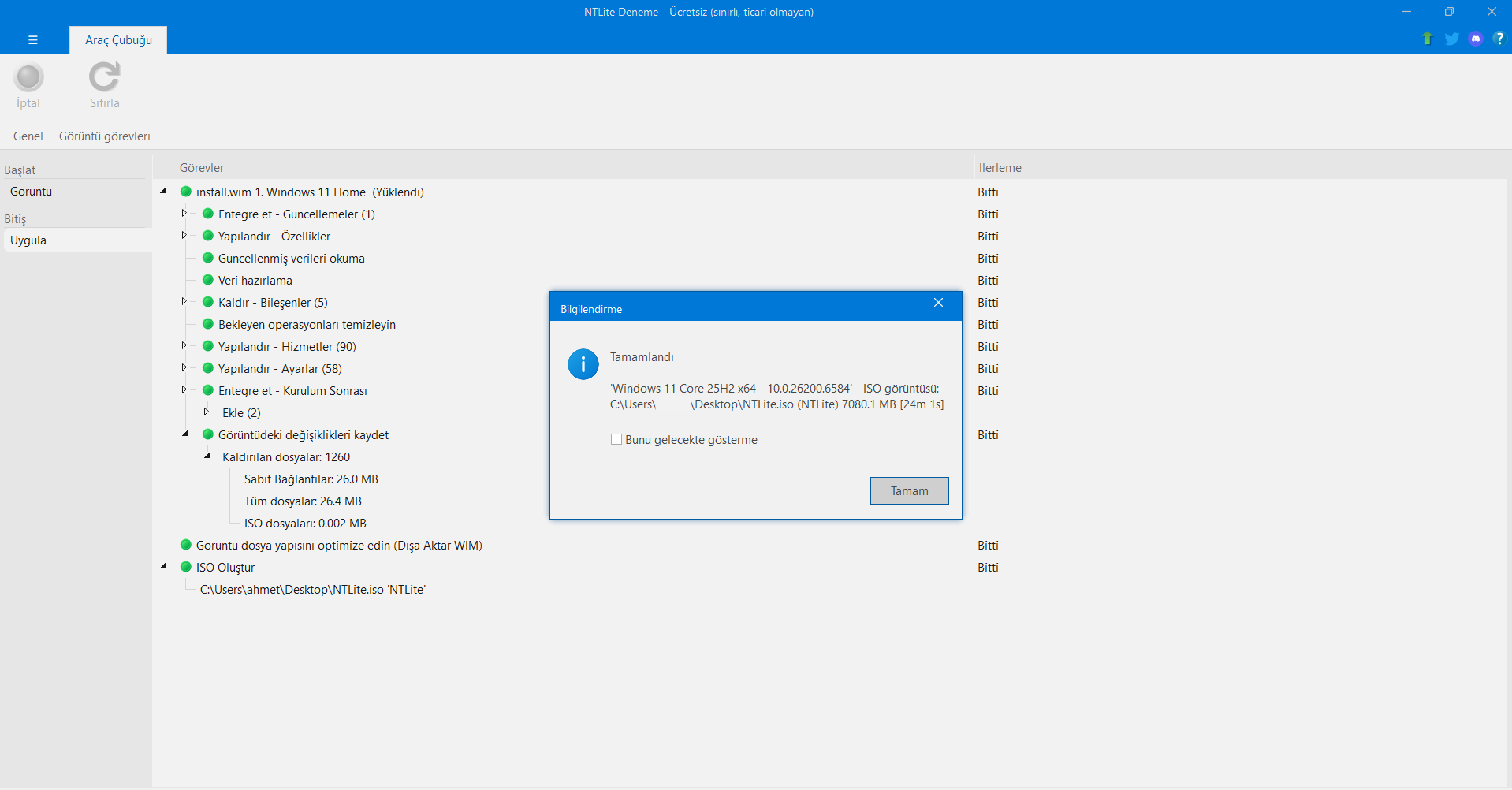This screenshot has width=1512, height=790.
Task: Click green dot beside Bekleyen operasyonları temizleyin
Action: (208, 324)
